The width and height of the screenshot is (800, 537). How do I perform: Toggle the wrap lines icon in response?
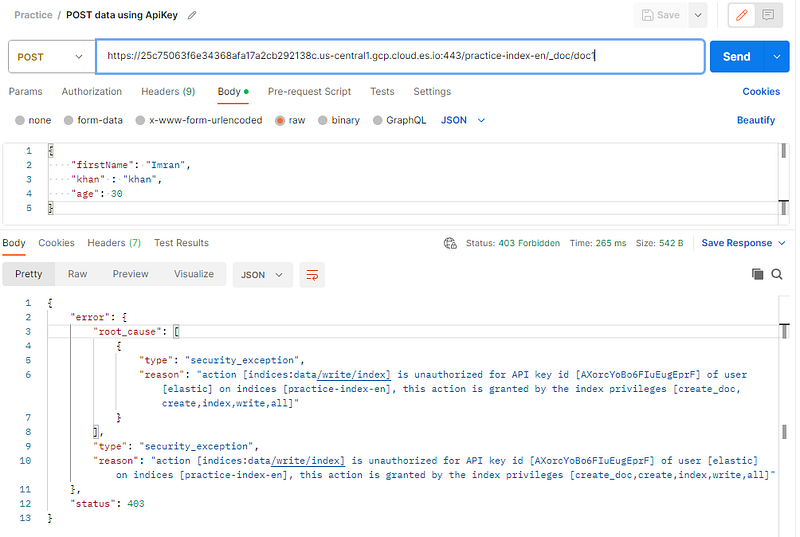click(312, 275)
